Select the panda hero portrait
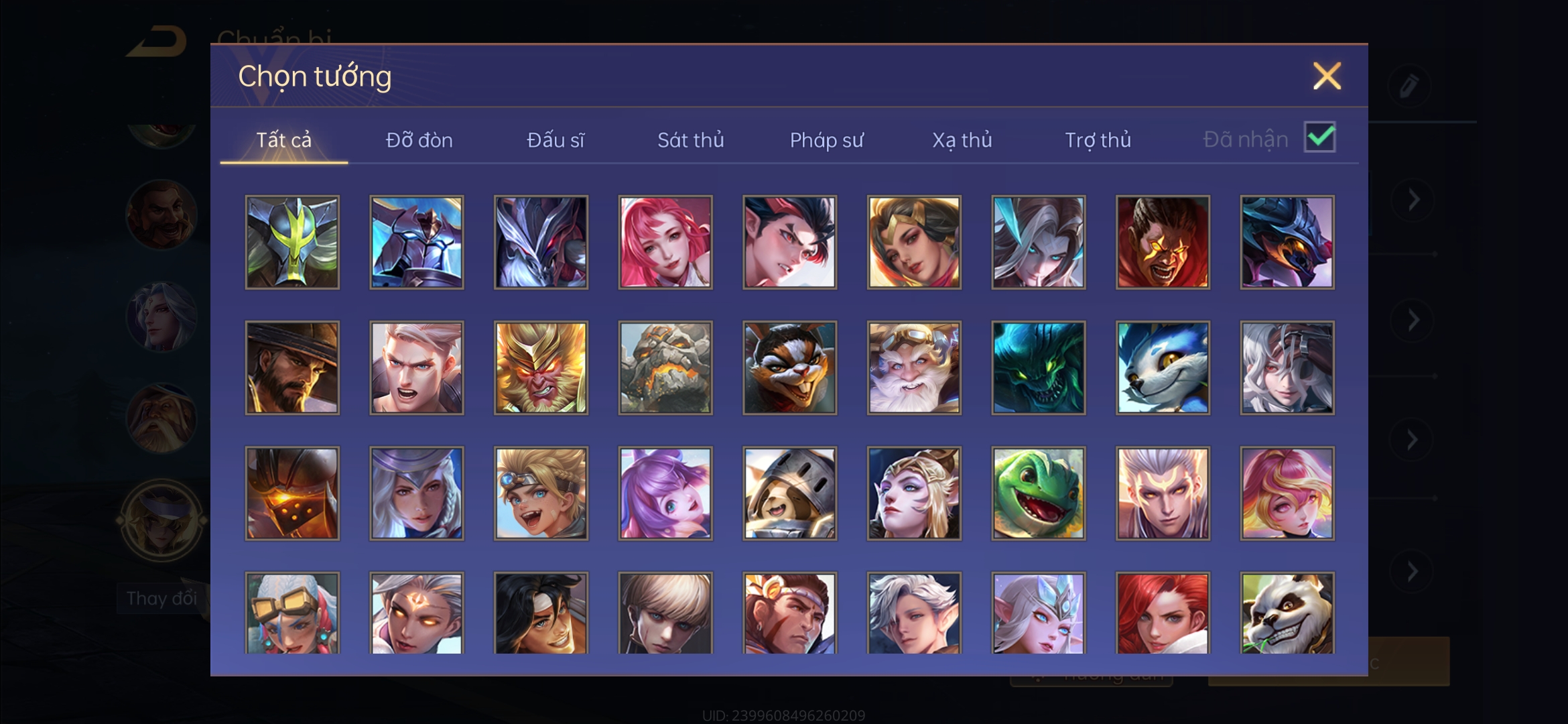The height and width of the screenshot is (724, 1568). pyautogui.click(x=1287, y=613)
